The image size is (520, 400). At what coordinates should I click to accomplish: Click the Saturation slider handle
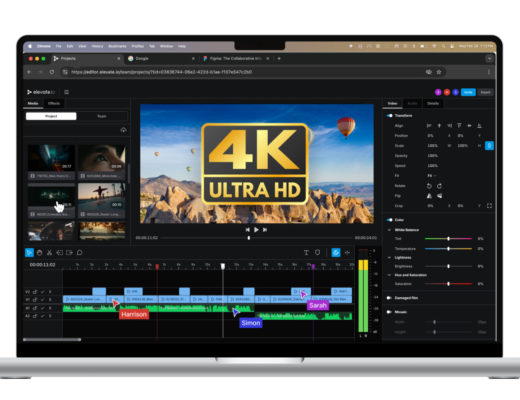448,284
